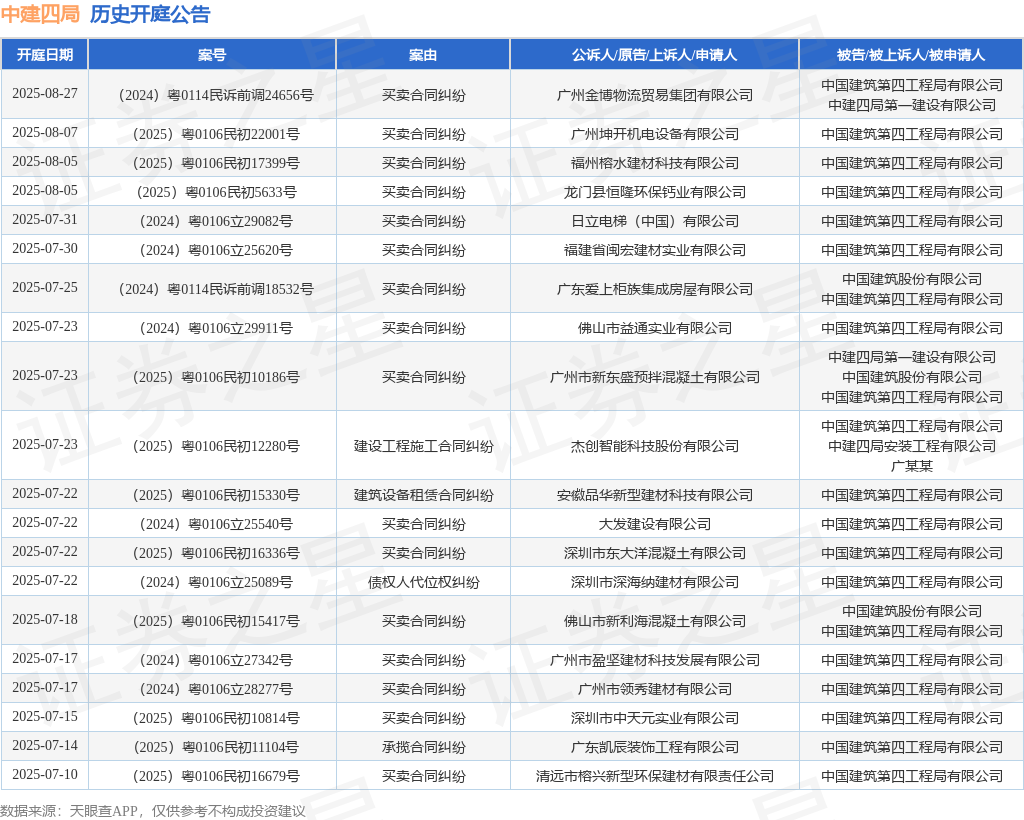Select the 公诉人/原告/上诉人/申请人 column header

(x=654, y=55)
